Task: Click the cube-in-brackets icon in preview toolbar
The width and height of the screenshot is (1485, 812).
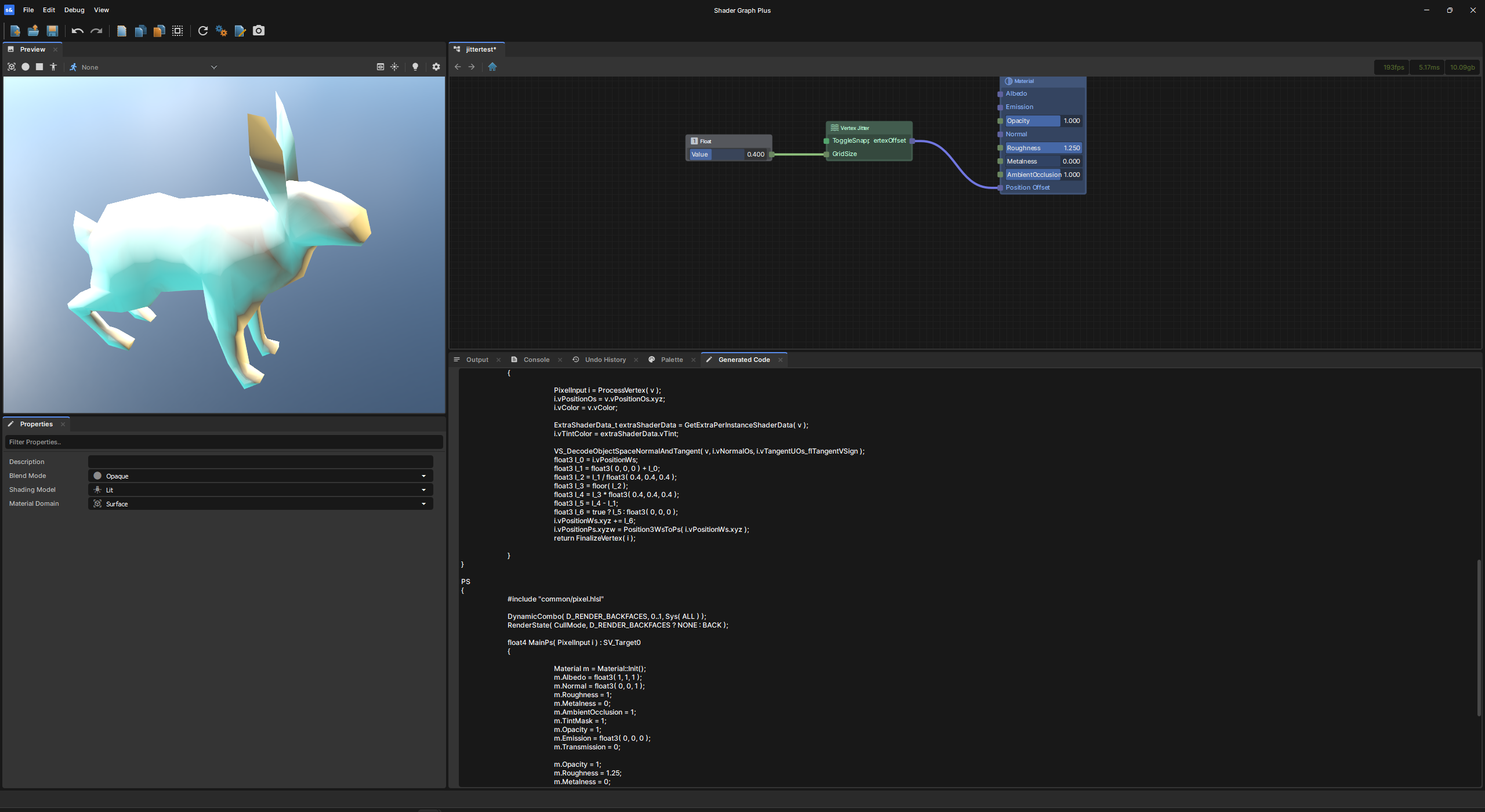Action: click(x=12, y=67)
